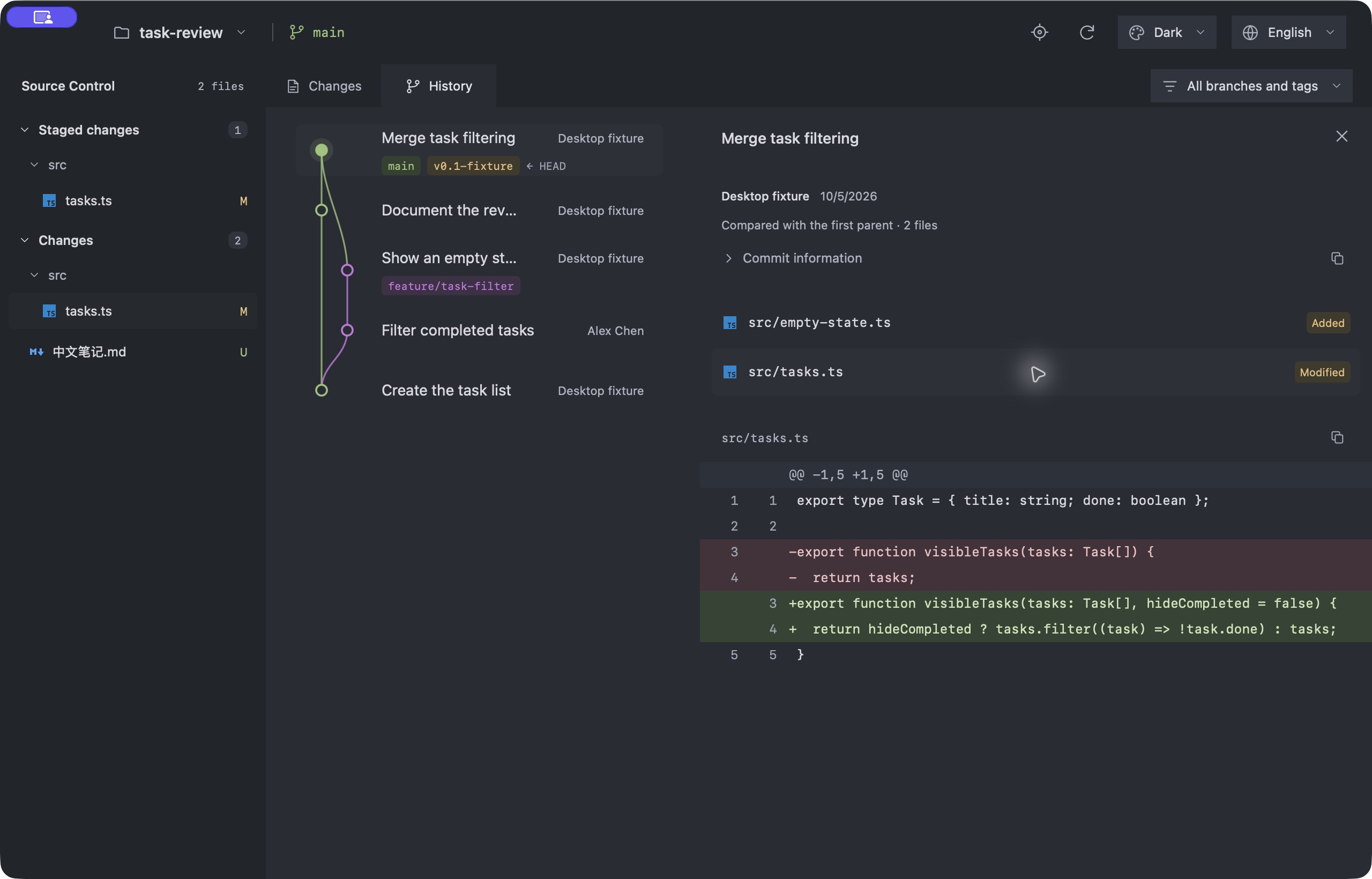The height and width of the screenshot is (879, 1372).
Task: Select src/tasks.ts in changed files list
Action: coord(1035,372)
